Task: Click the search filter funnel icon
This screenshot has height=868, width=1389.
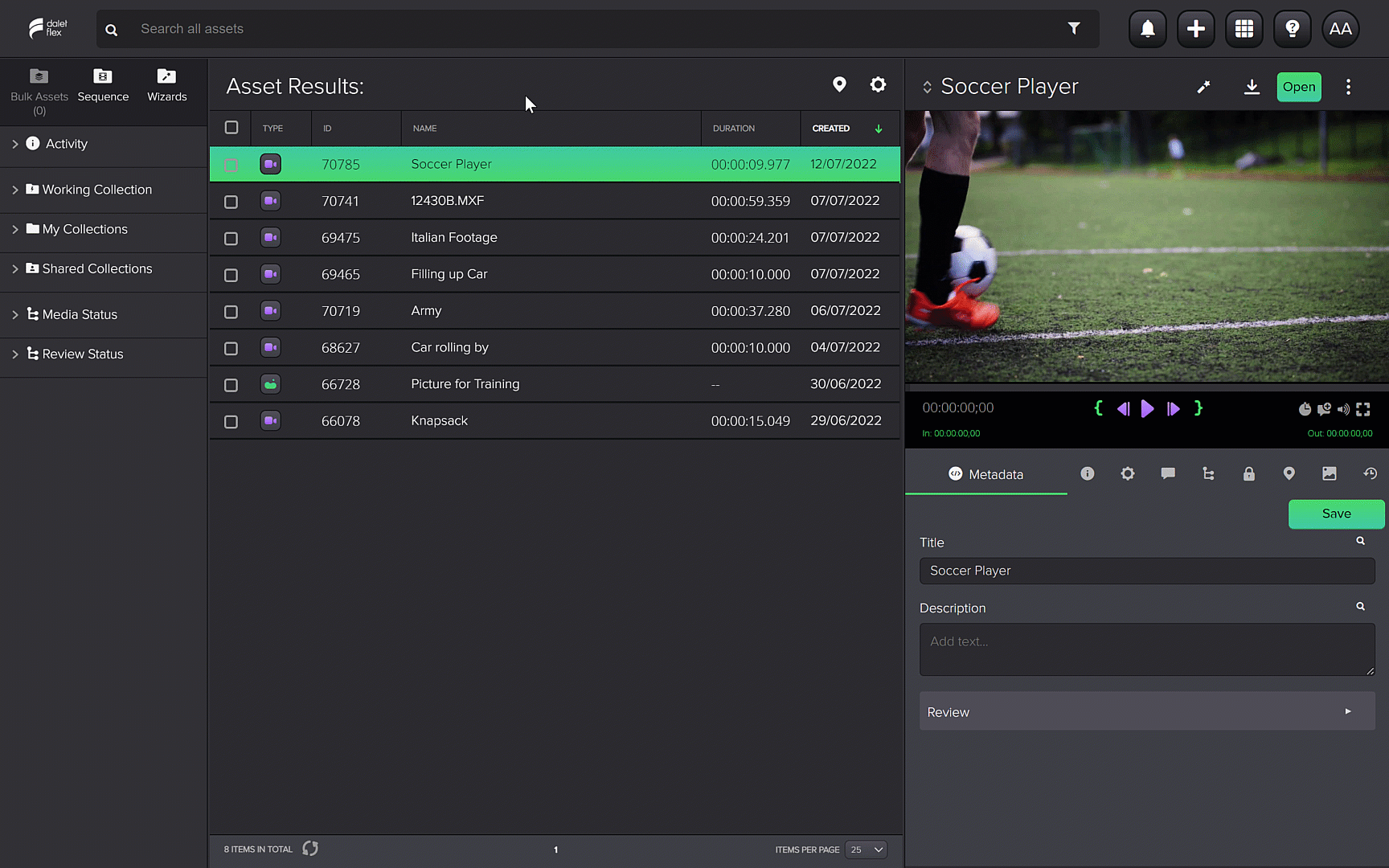Action: coord(1074,29)
